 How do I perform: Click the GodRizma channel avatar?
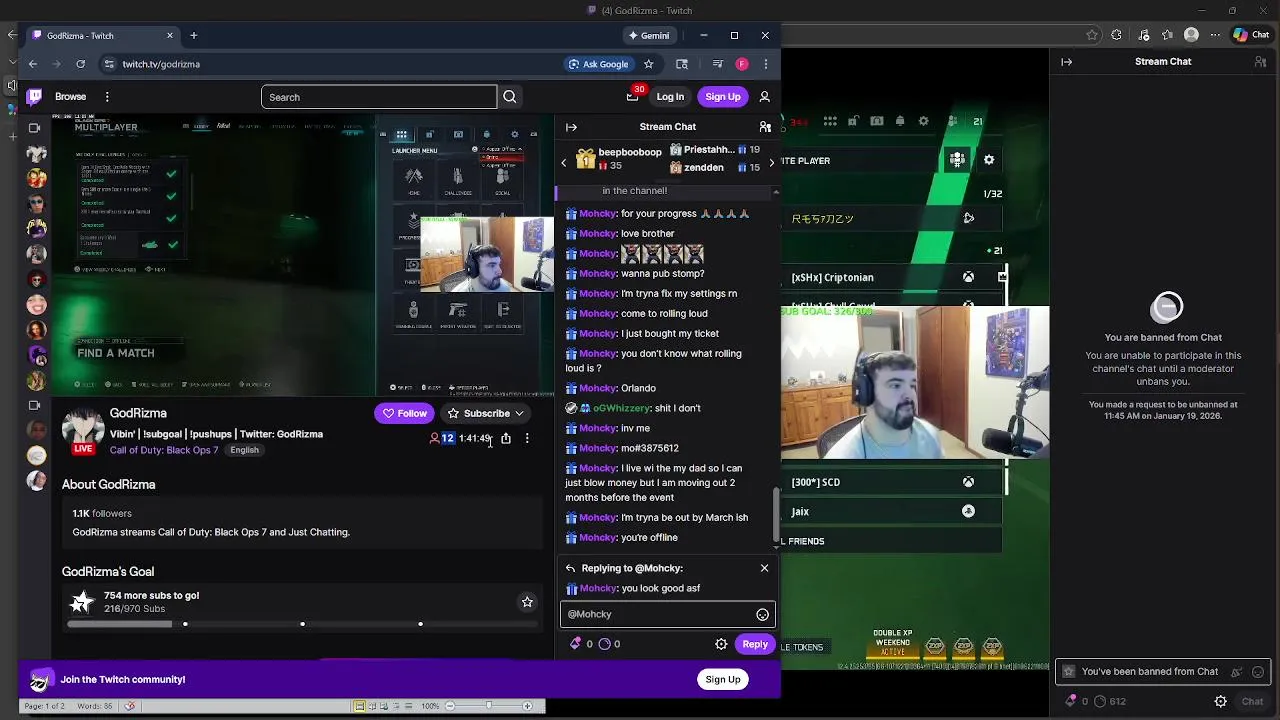(83, 428)
